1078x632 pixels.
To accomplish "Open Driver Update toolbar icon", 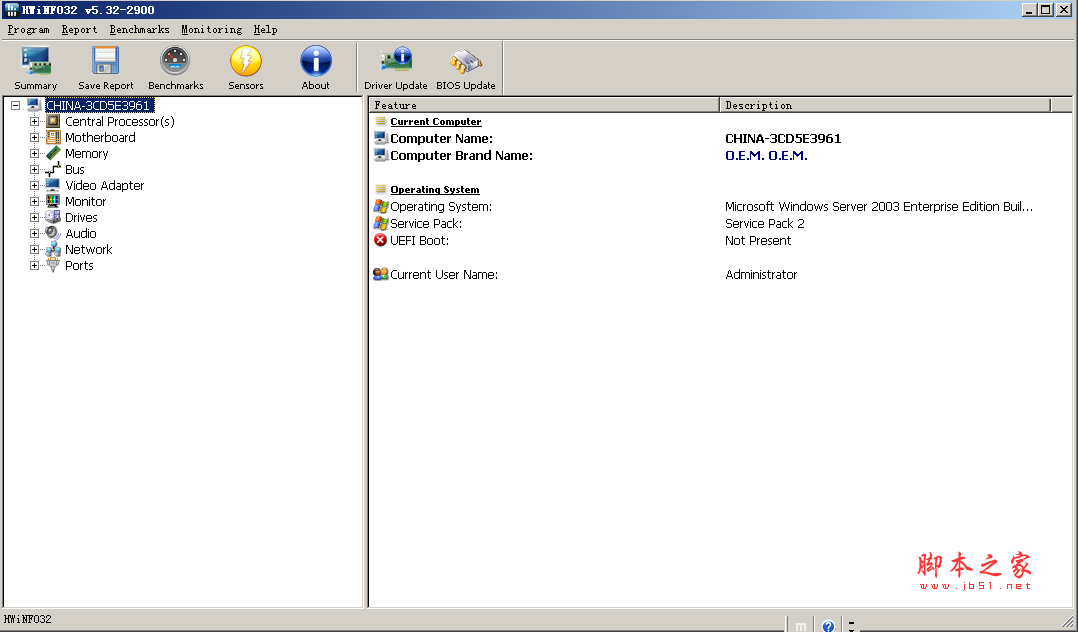I will pyautogui.click(x=396, y=61).
